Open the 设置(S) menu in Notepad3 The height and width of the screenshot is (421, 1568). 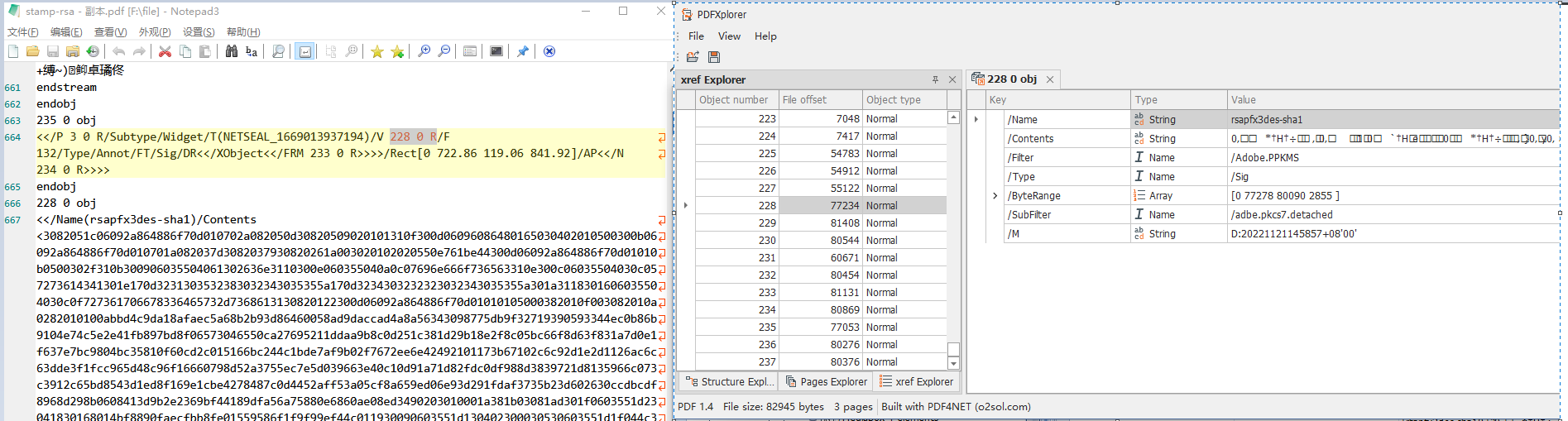[x=199, y=32]
